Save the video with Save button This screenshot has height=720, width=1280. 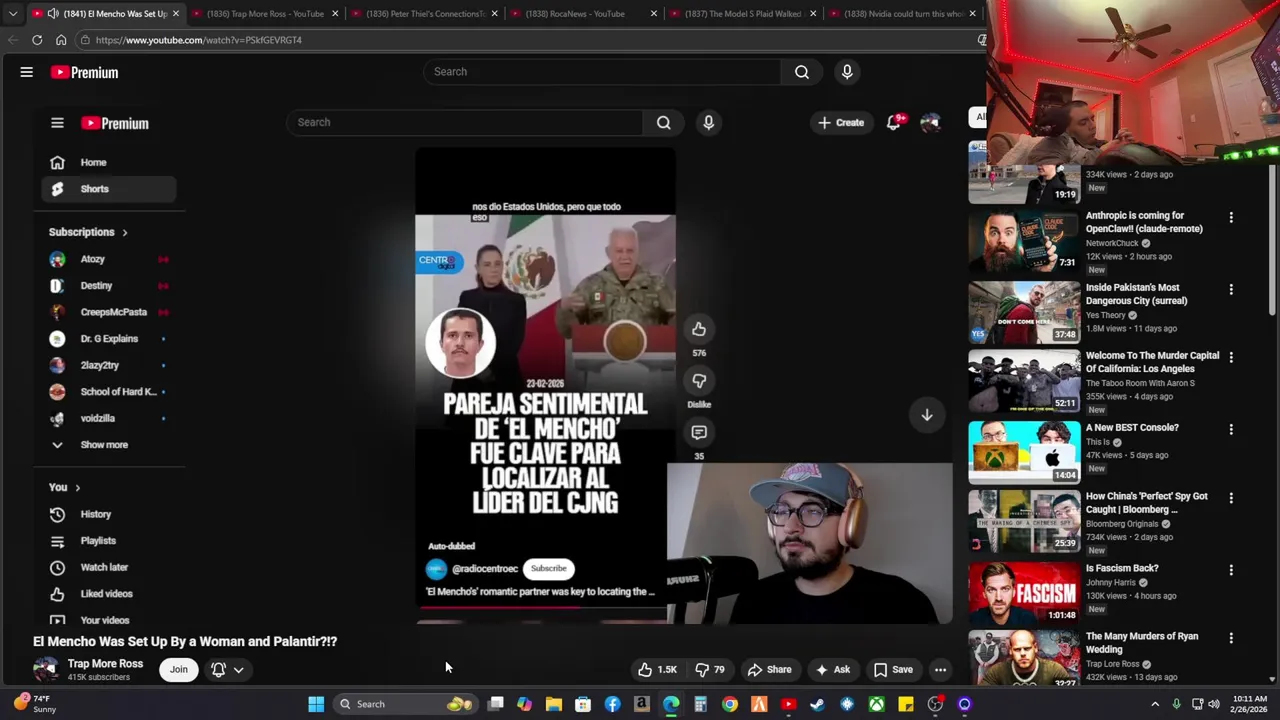(893, 670)
